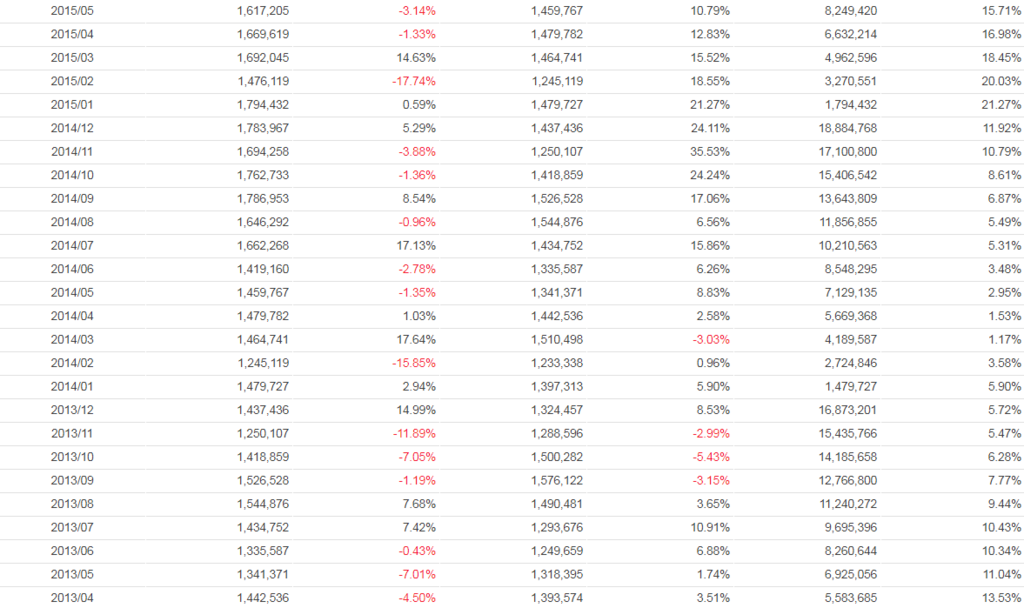Click the red -11.89% value

click(413, 434)
